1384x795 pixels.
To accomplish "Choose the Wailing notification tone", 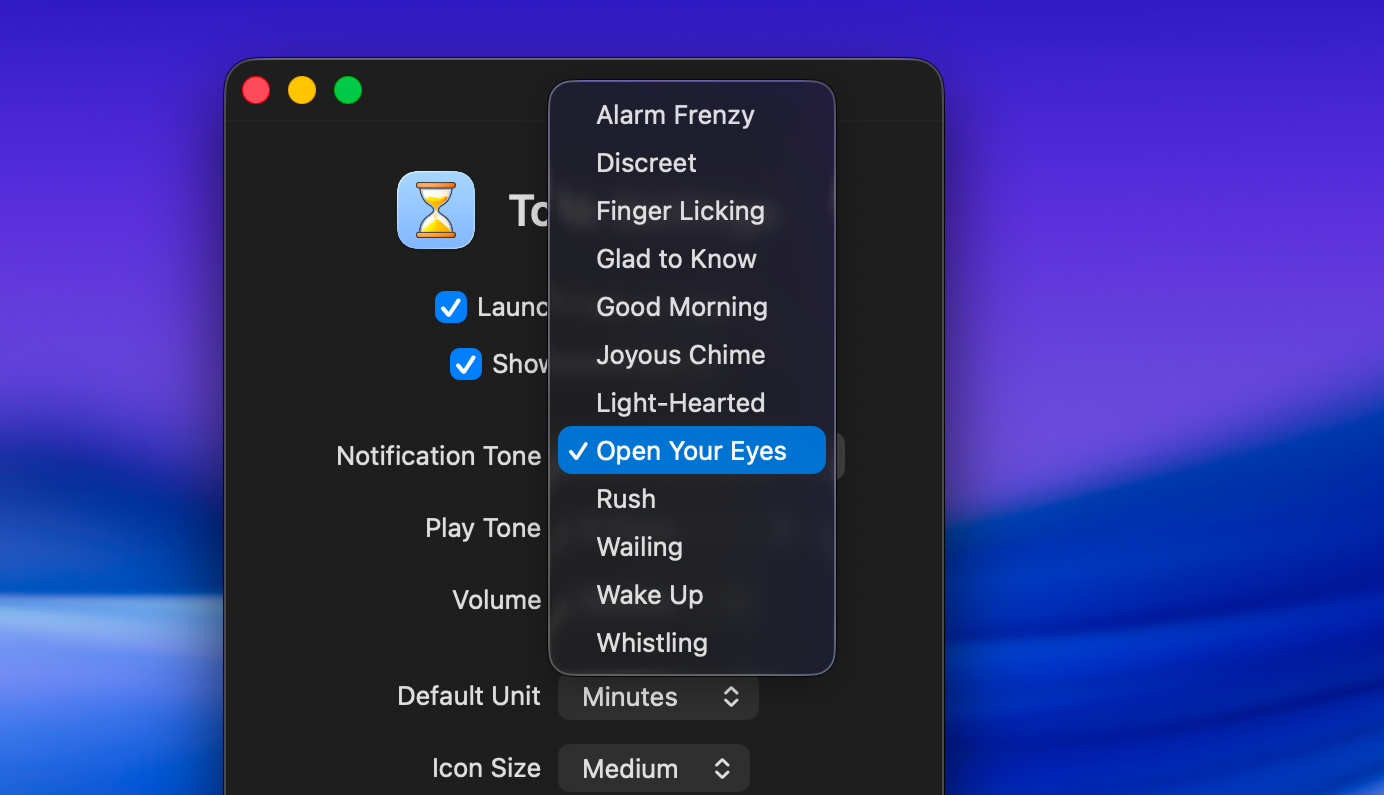I will point(639,547).
